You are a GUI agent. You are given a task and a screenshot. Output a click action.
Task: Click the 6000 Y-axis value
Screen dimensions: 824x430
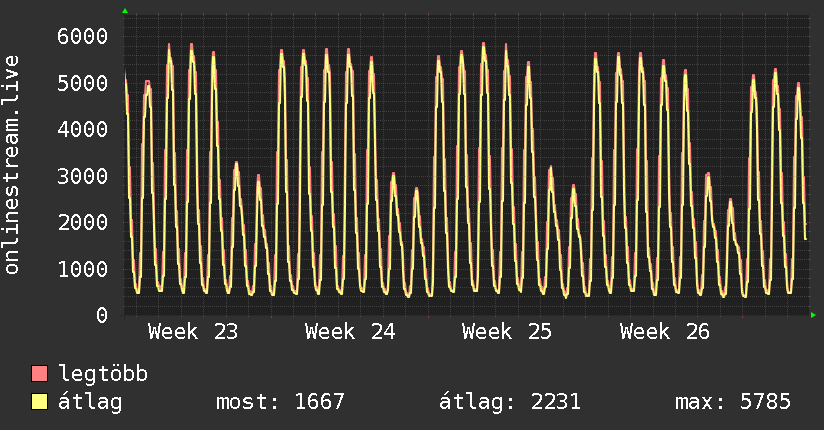click(x=83, y=36)
